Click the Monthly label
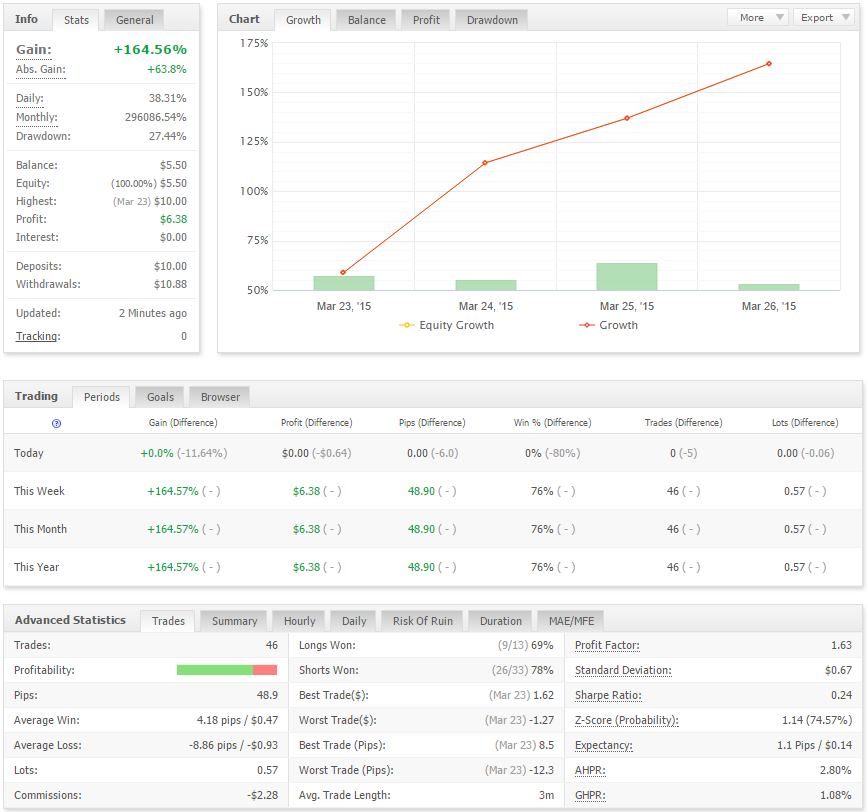The image size is (867, 812). [36, 117]
